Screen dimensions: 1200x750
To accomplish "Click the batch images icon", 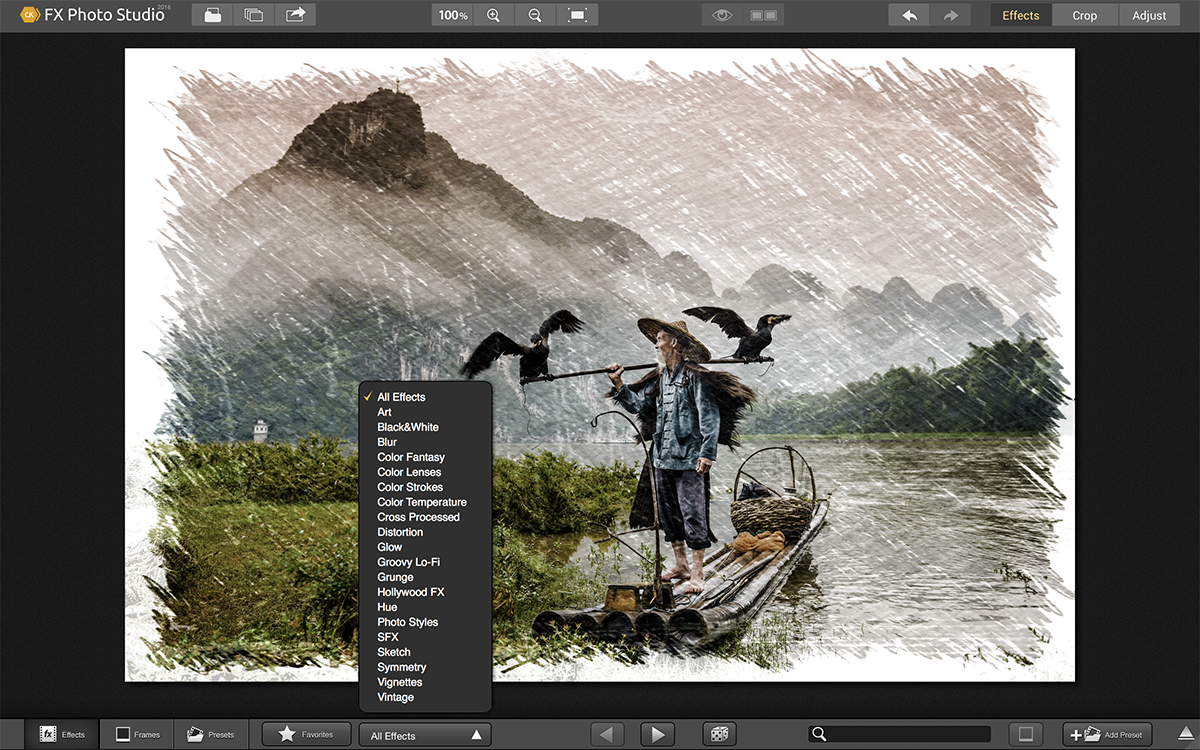I will point(254,15).
